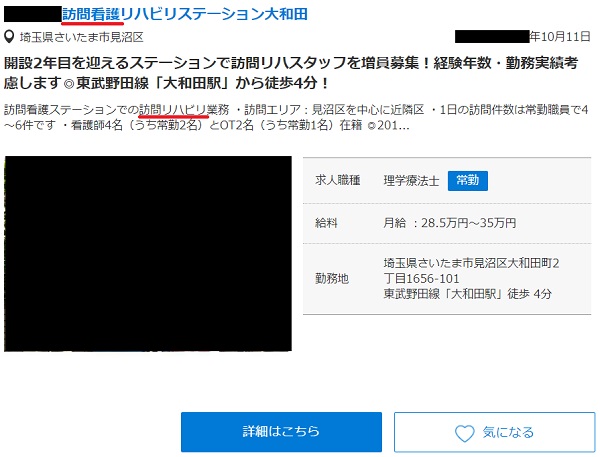Click the 理学療法士 job type value
The width and height of the screenshot is (600, 457).
[x=411, y=181]
